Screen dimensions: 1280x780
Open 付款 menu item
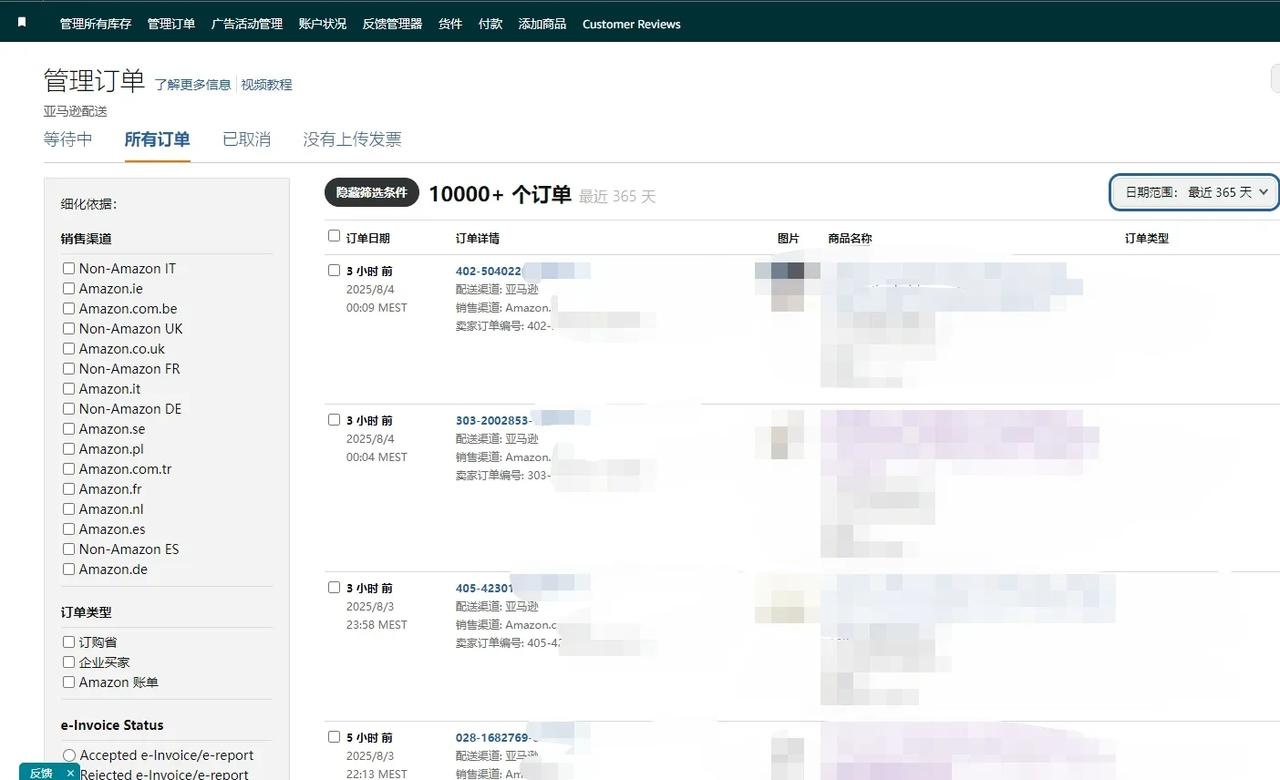pos(490,24)
